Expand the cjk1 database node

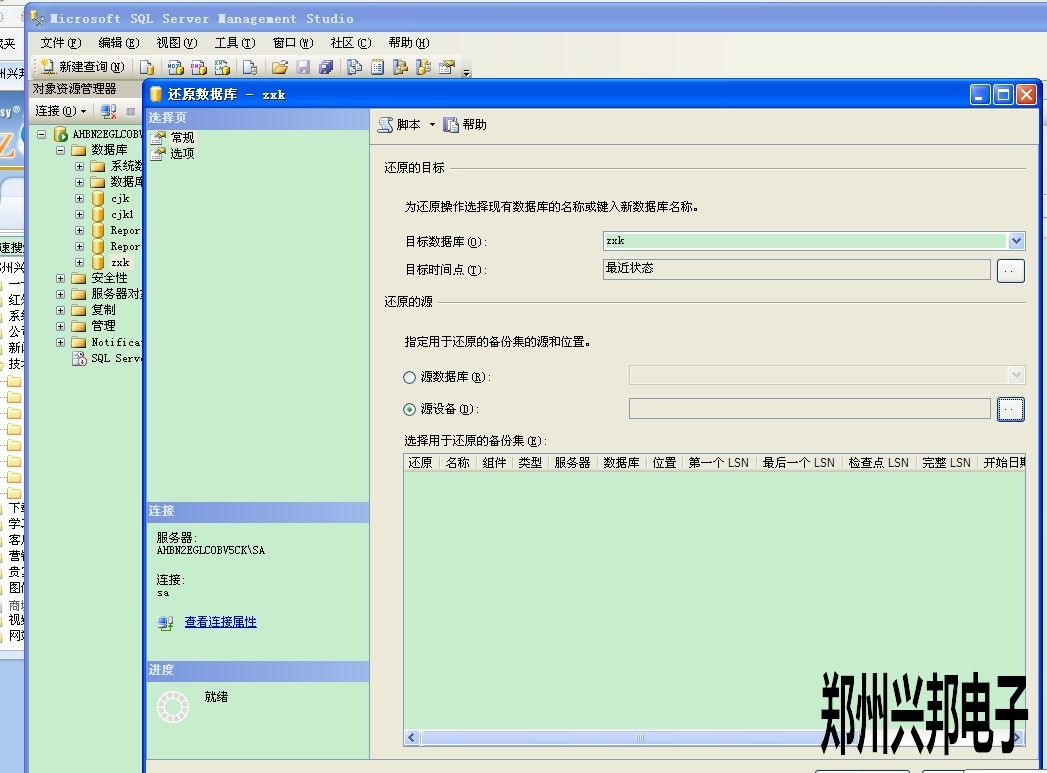(79, 214)
